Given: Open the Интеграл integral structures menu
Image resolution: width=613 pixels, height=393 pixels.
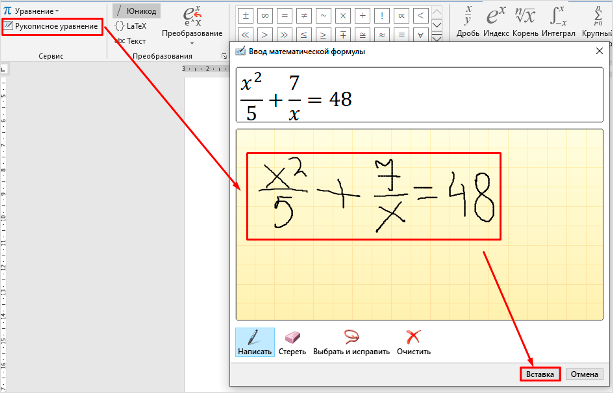Looking at the screenshot, I should pos(558,21).
